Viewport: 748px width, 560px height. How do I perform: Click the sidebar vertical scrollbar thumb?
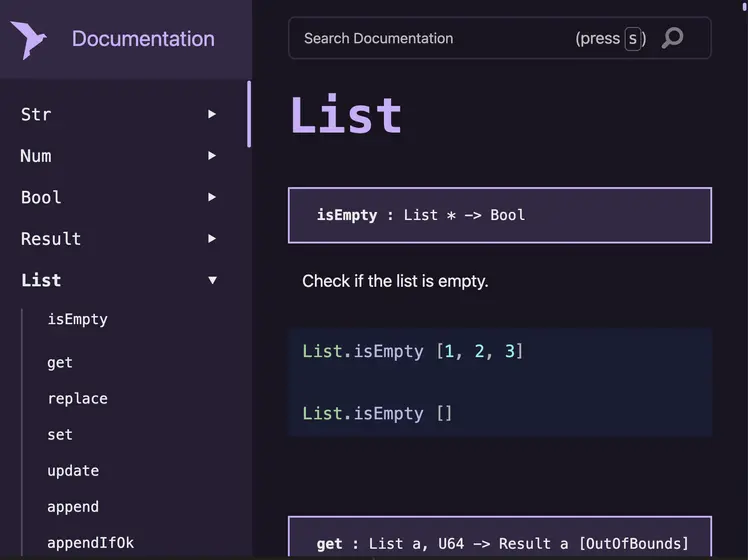(249, 114)
